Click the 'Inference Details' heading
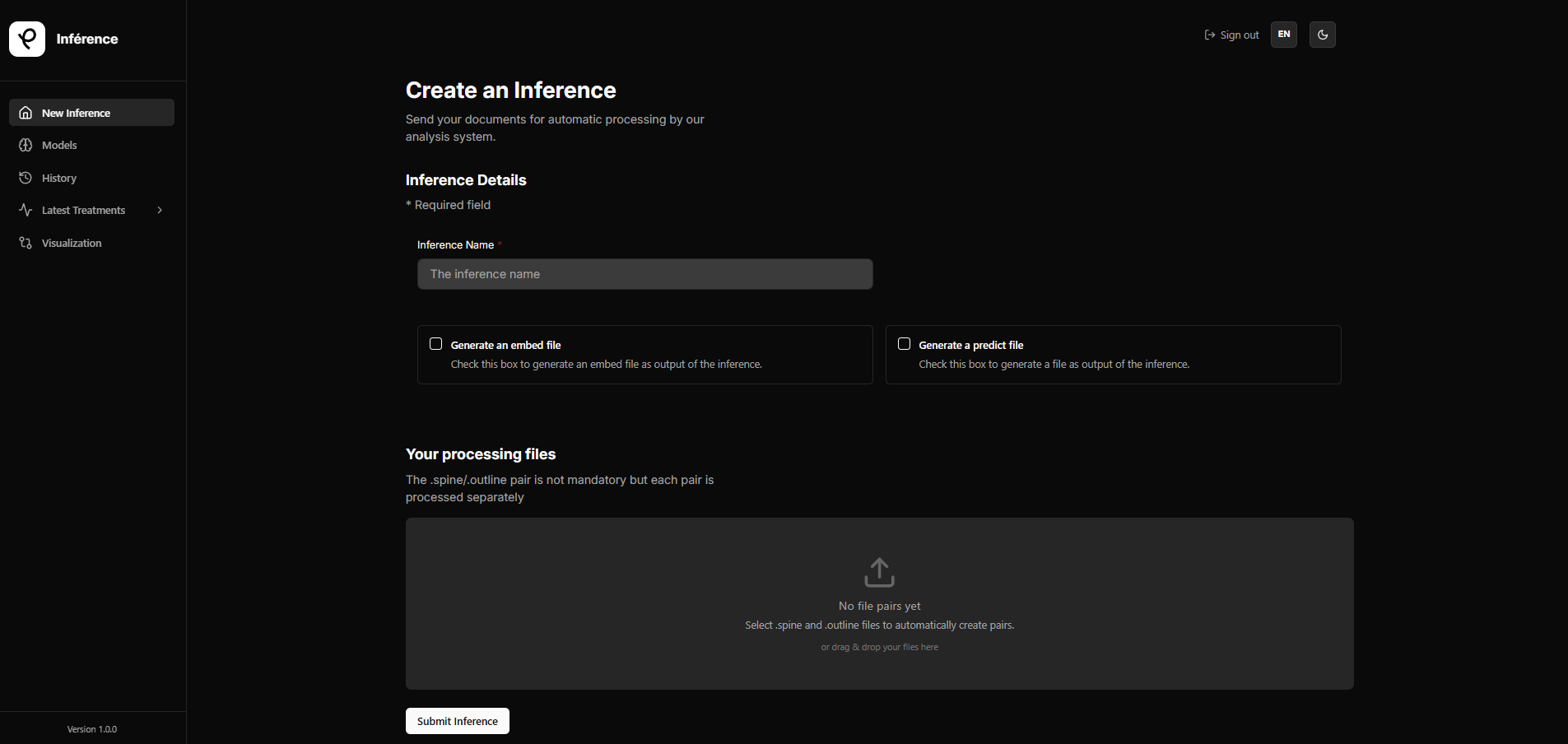 click(x=466, y=180)
